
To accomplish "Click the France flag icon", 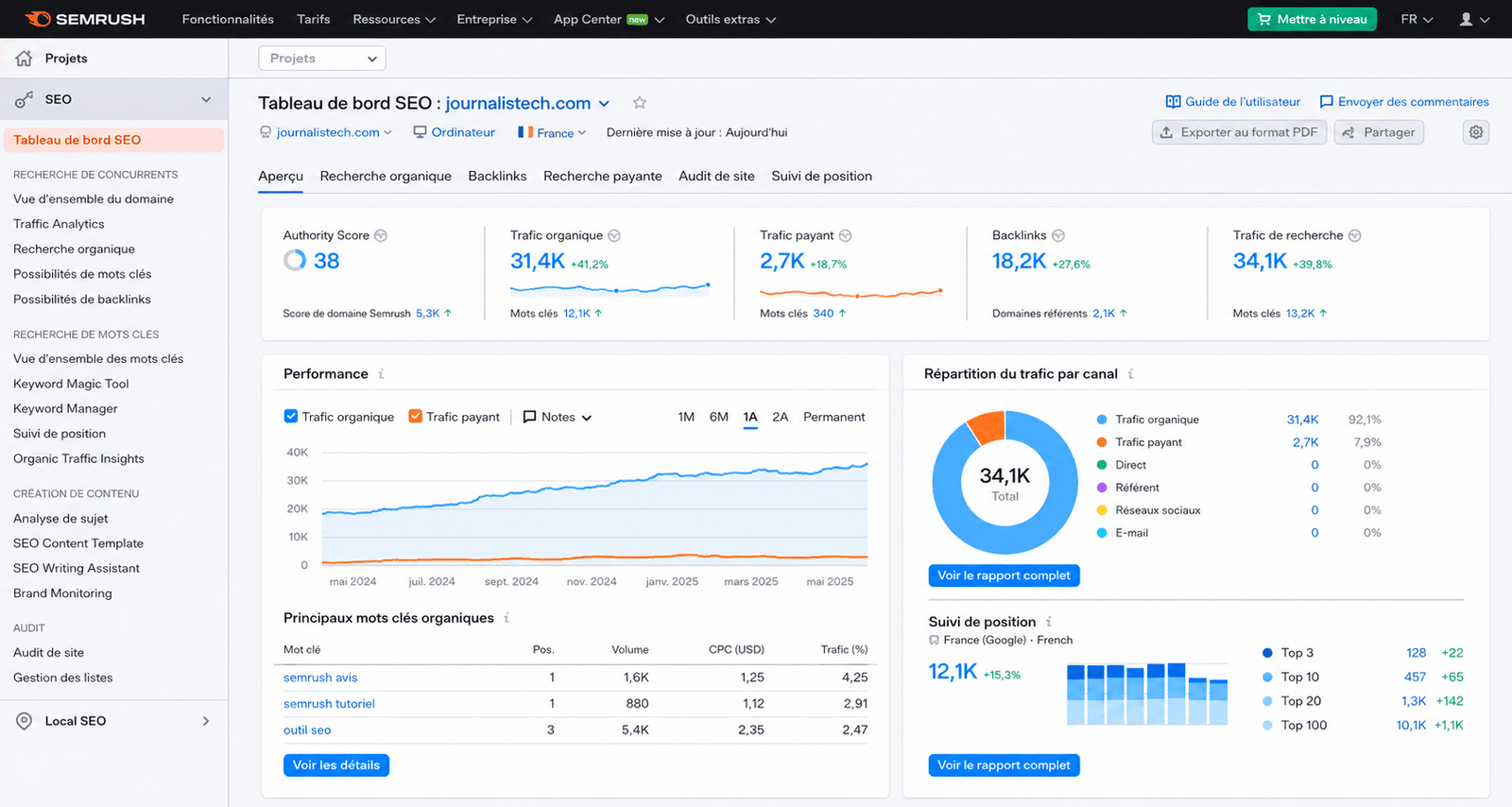I will coord(525,132).
